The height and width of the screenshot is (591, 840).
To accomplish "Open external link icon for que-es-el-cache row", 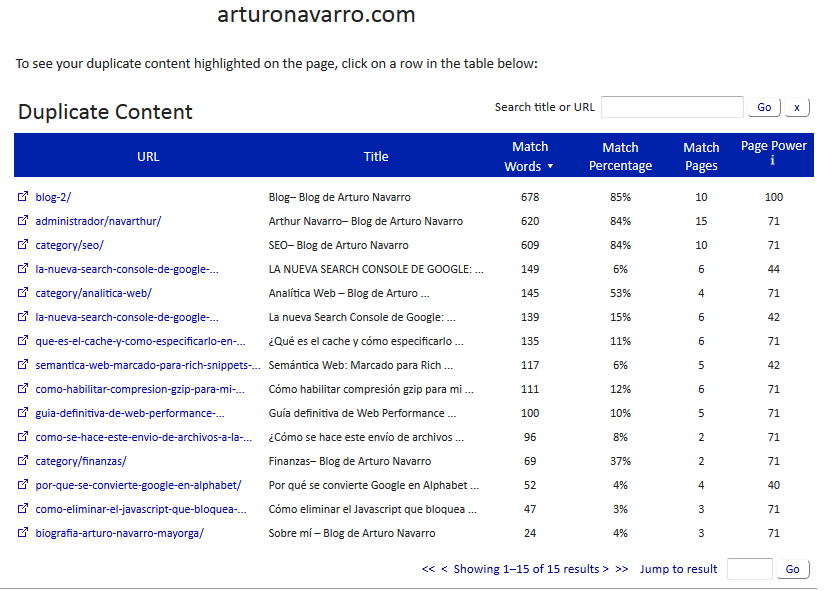I will (x=22, y=340).
